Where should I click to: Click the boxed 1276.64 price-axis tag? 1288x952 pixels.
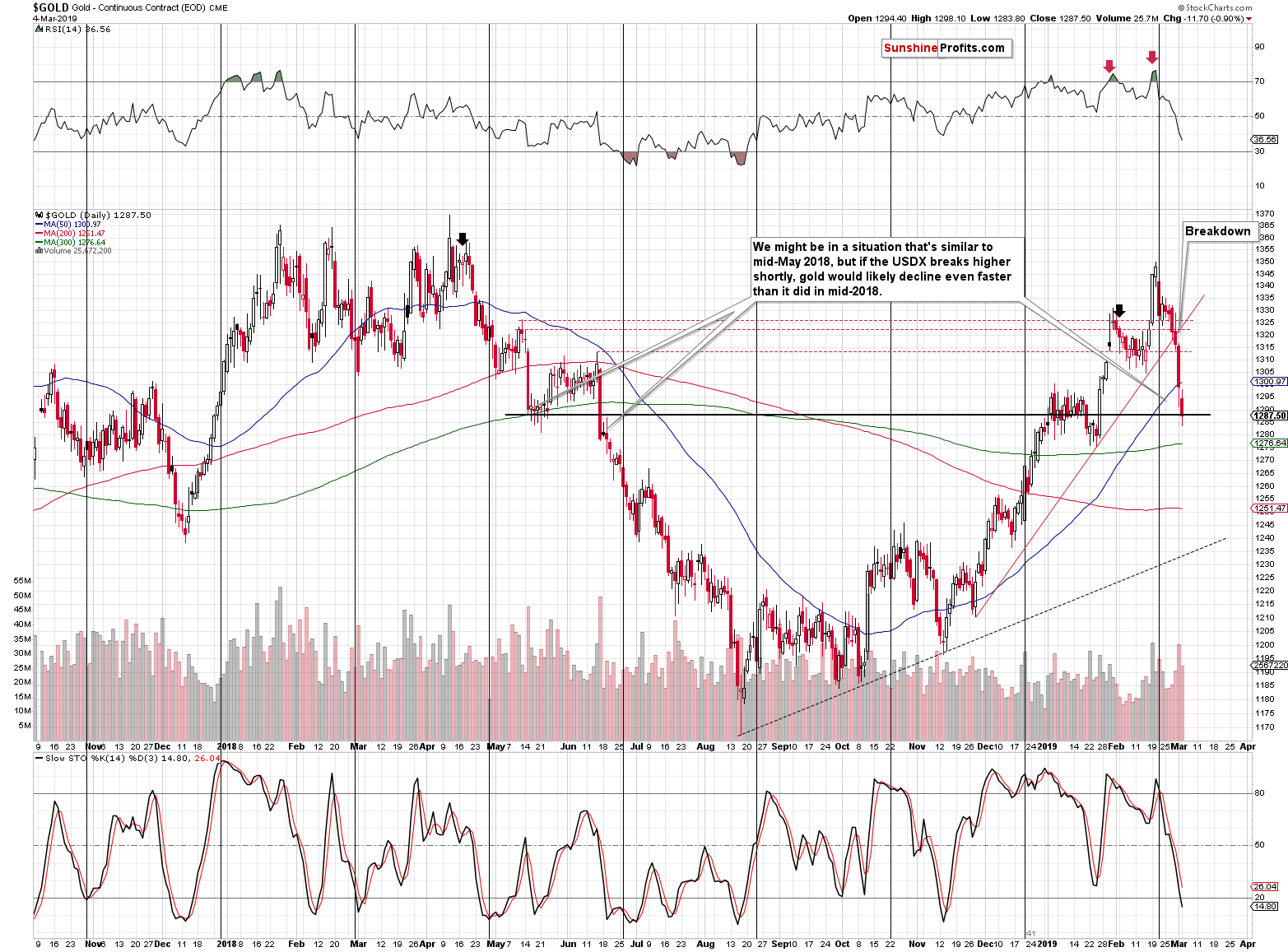1268,443
